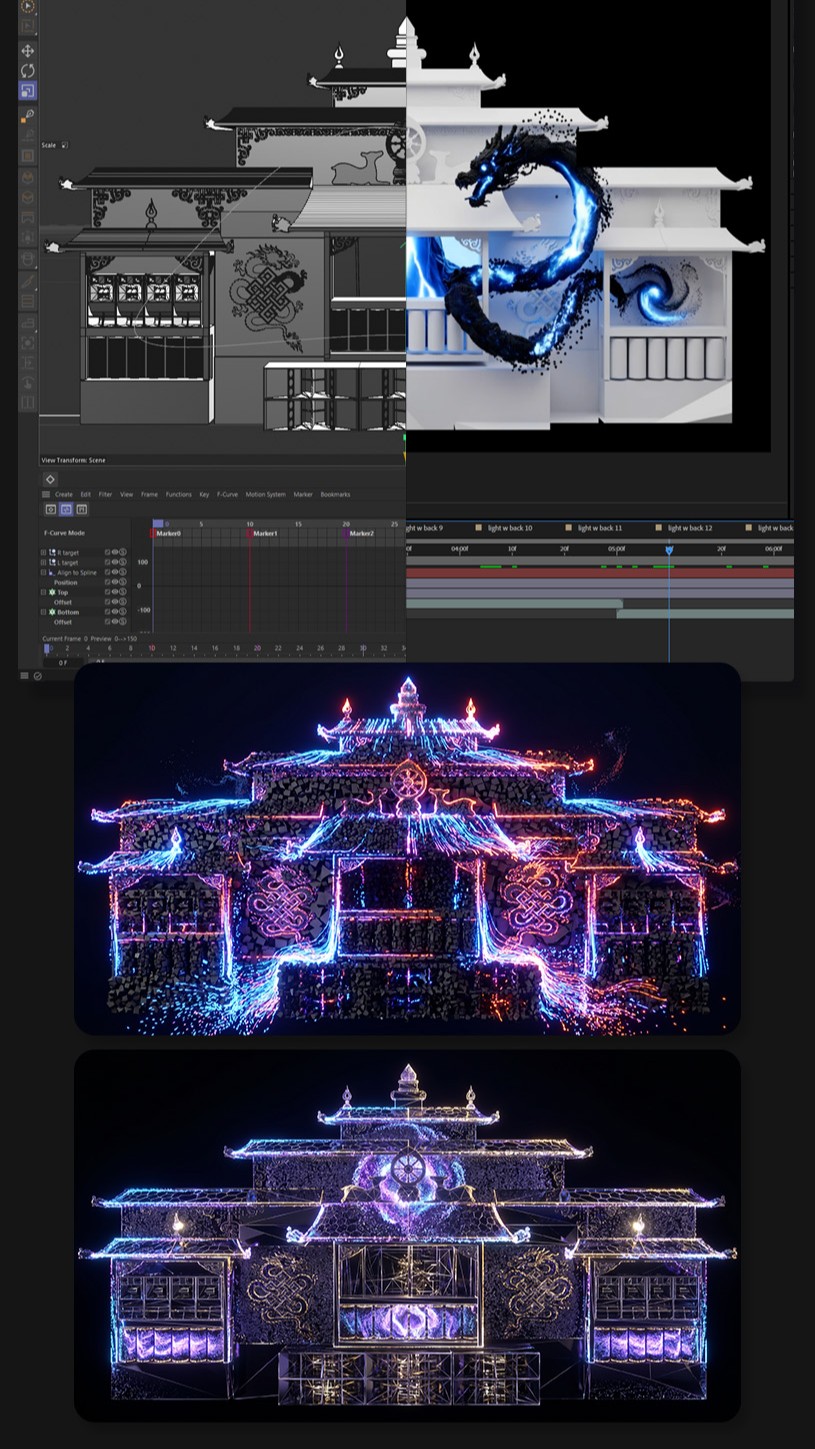Collapse the Align to Spline row

click(43, 572)
